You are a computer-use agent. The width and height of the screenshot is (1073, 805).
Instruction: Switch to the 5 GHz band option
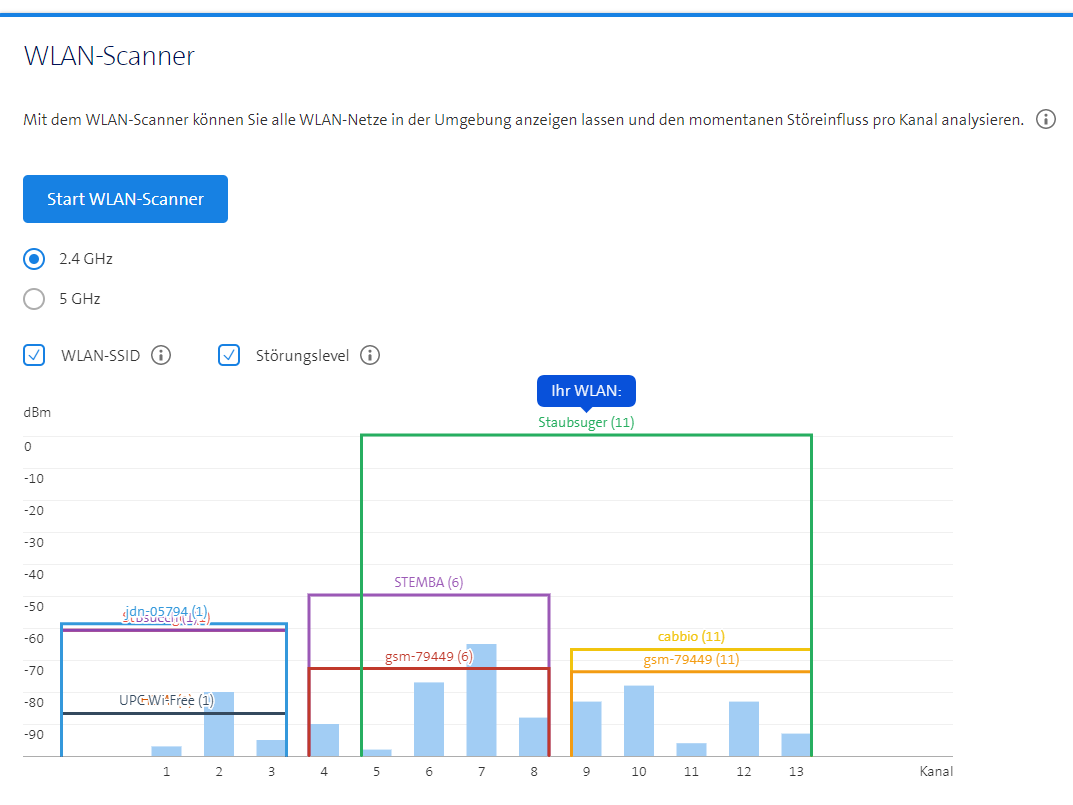click(34, 299)
